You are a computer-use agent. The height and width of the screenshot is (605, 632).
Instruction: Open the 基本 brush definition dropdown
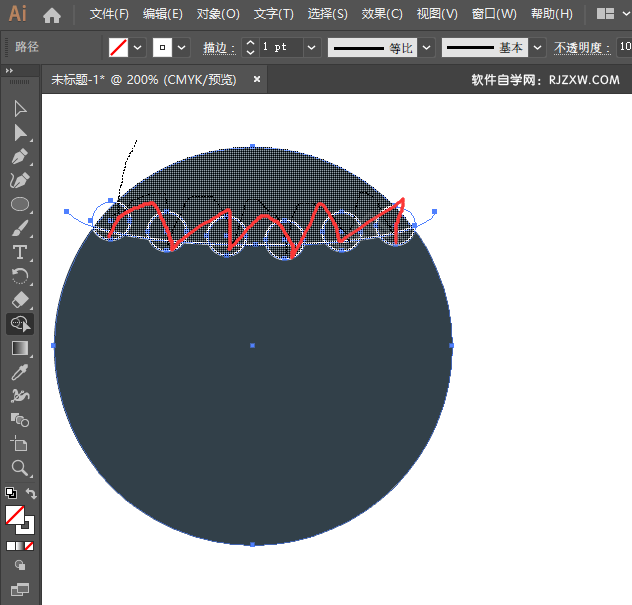(538, 47)
